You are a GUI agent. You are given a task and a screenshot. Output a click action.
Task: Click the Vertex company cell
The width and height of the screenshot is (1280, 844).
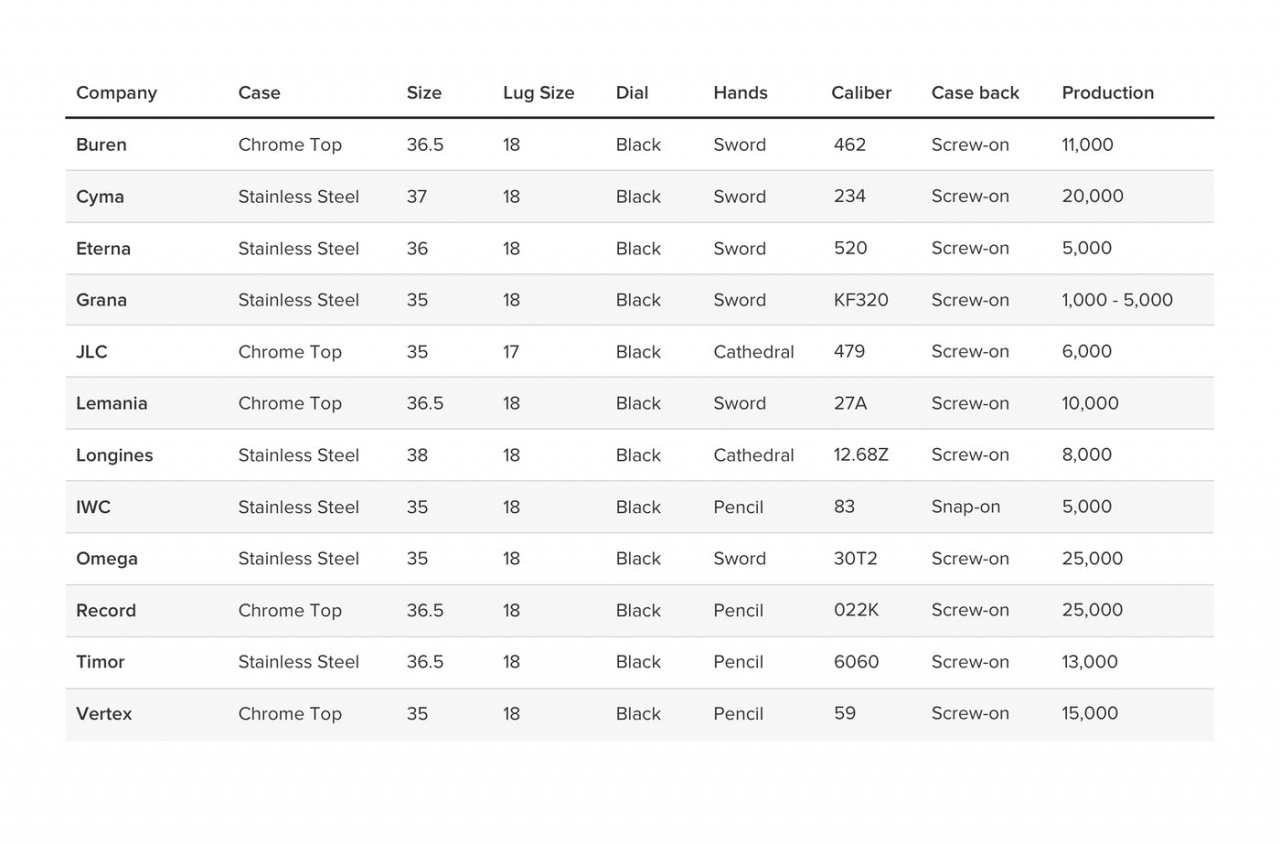[104, 714]
